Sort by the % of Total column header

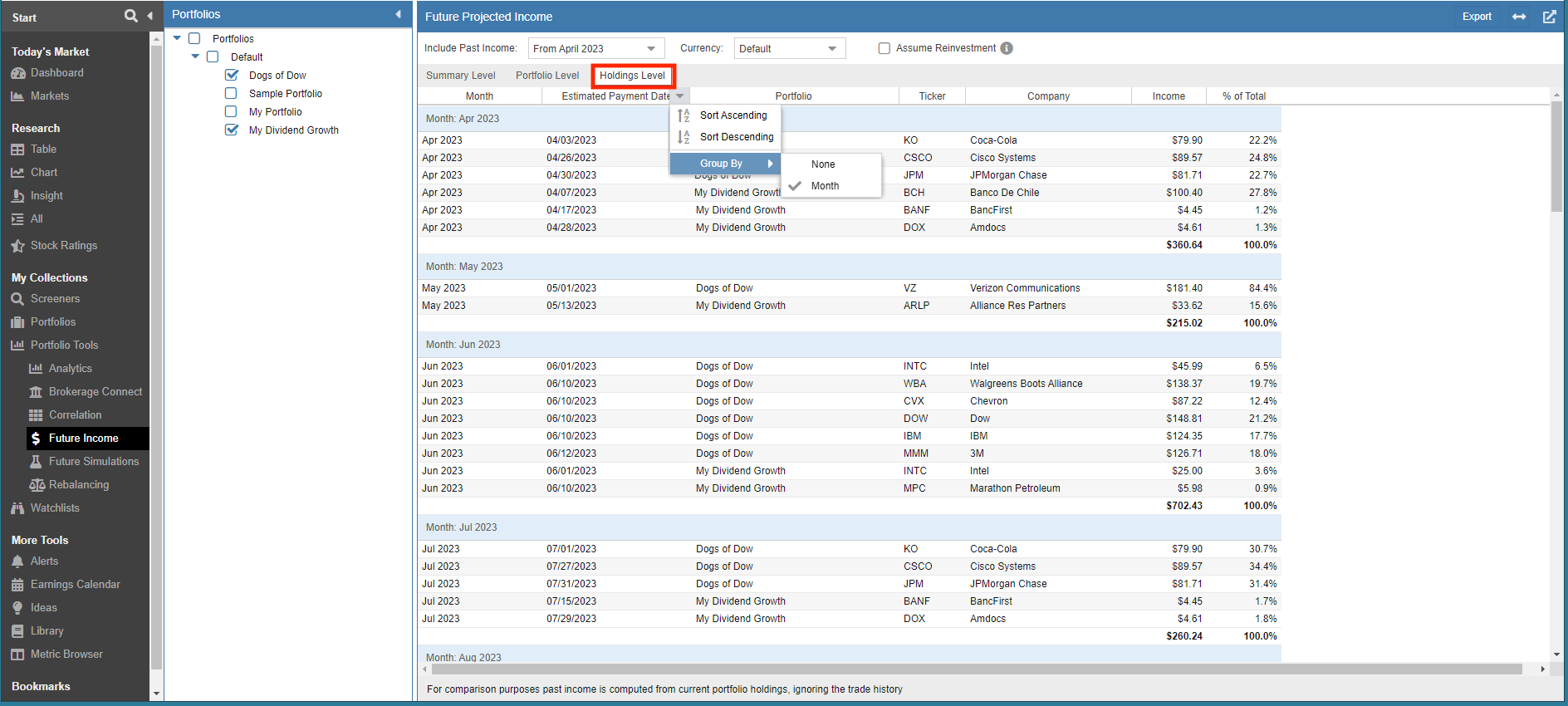1243,96
